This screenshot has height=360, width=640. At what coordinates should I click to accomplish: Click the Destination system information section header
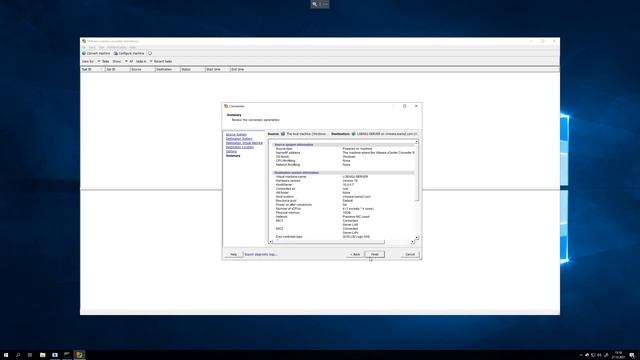point(344,173)
